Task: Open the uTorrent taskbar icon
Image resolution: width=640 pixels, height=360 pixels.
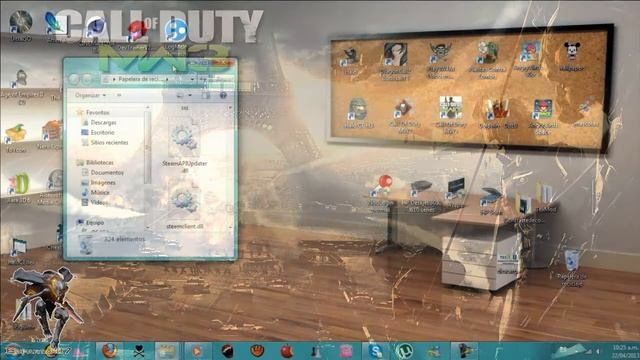Action: coord(403,351)
